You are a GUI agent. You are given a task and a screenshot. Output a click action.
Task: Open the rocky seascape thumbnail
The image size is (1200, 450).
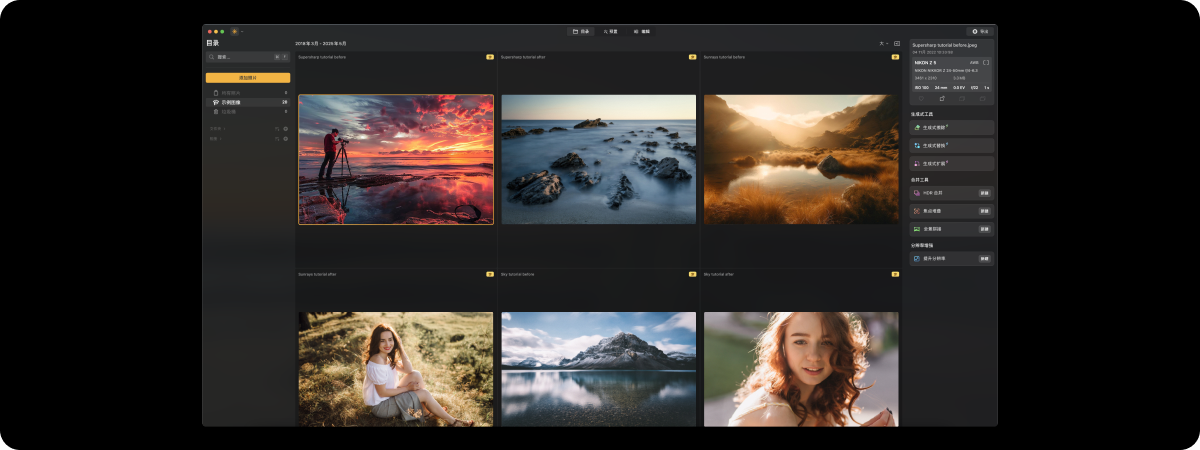[598, 159]
